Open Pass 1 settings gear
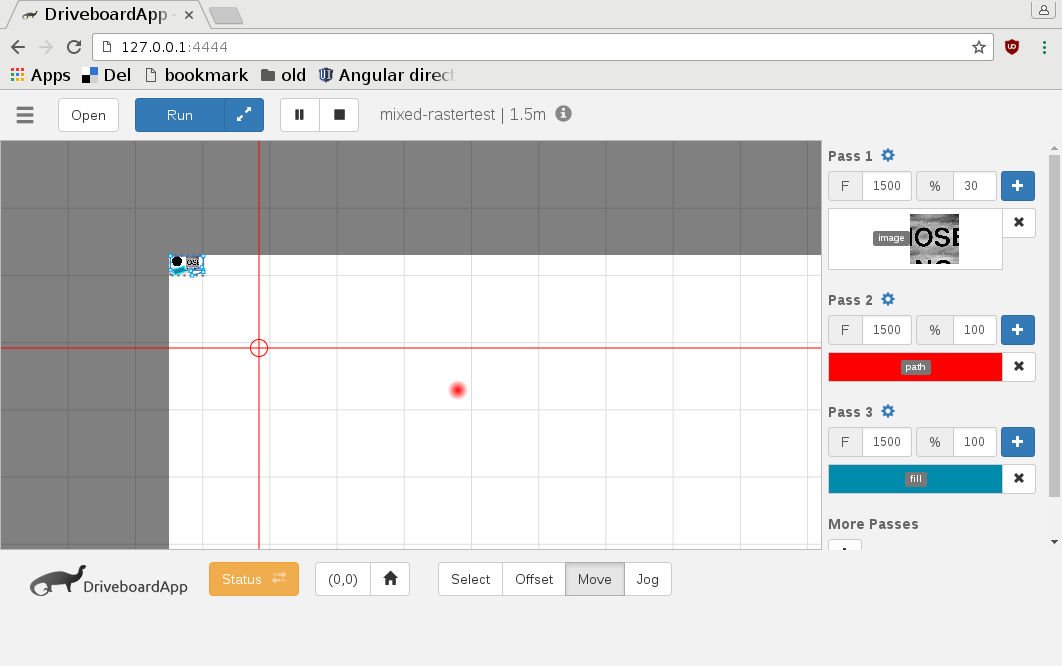This screenshot has width=1062, height=666. (x=887, y=156)
